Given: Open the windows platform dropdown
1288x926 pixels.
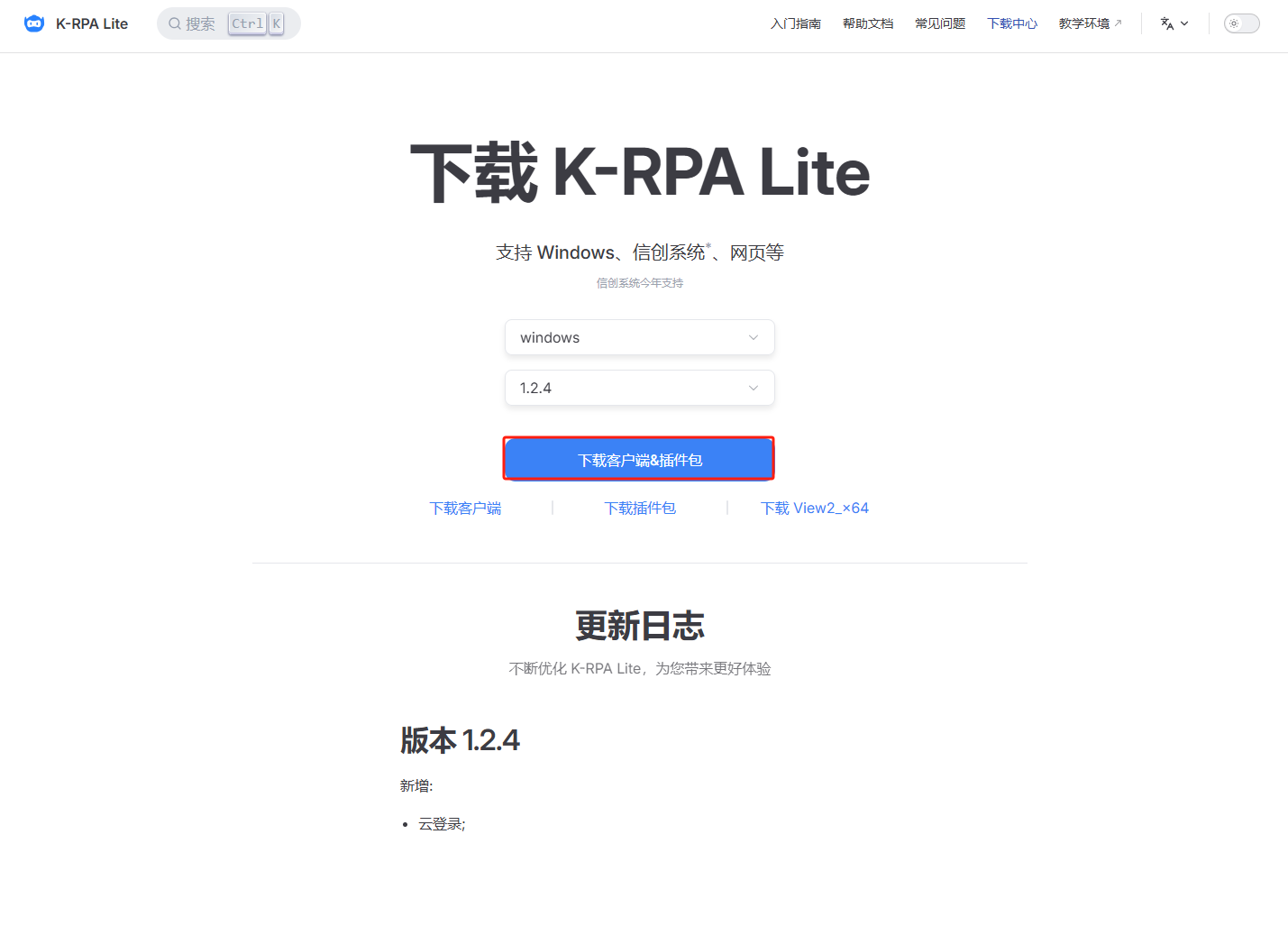Looking at the screenshot, I should pos(640,337).
